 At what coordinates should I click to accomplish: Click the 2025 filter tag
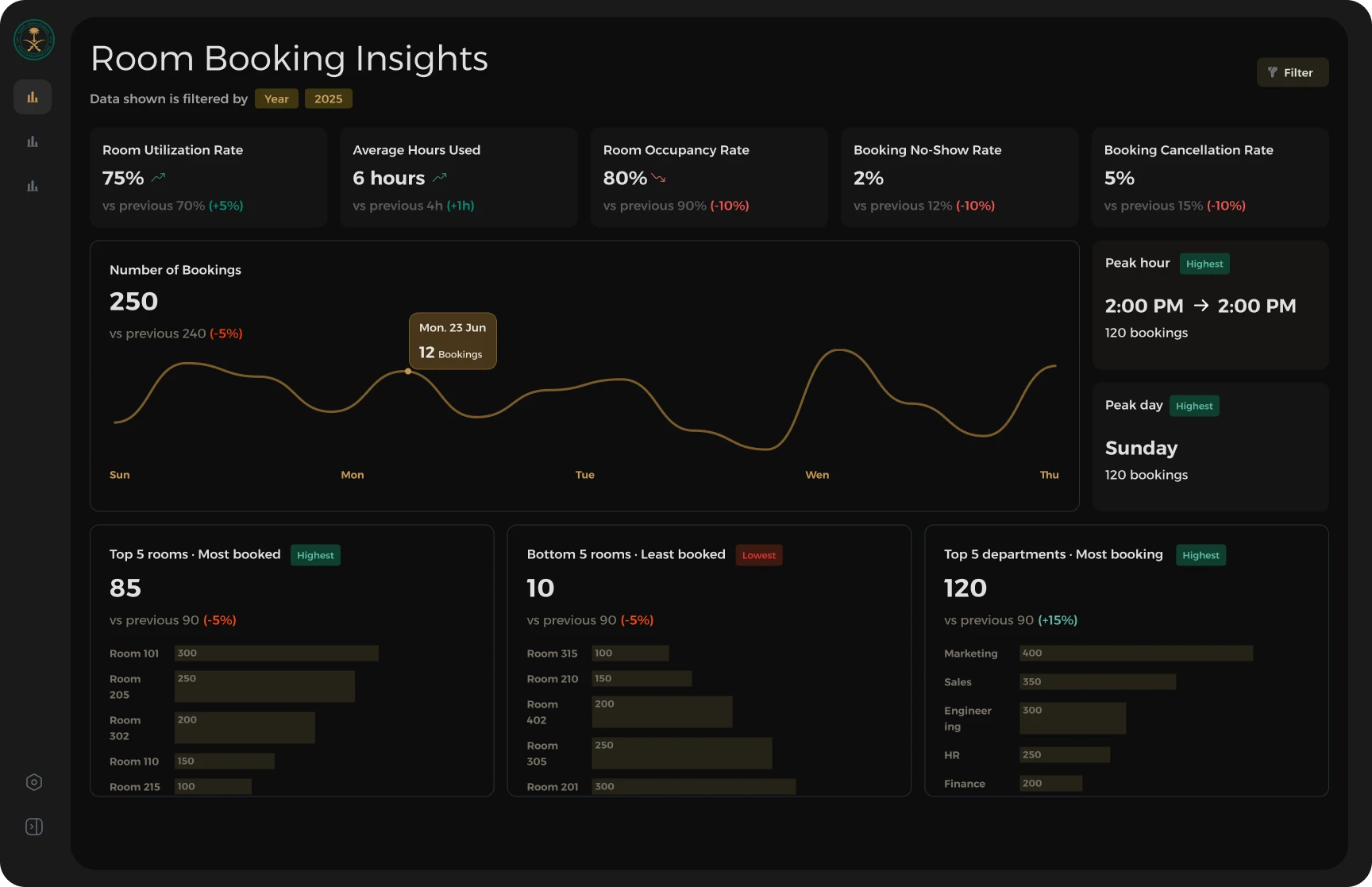point(328,98)
